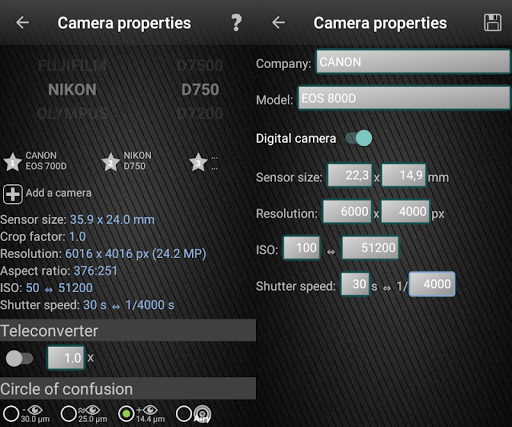
Task: Select favorite star 1 Canon EOS 700D
Action: click(x=13, y=162)
